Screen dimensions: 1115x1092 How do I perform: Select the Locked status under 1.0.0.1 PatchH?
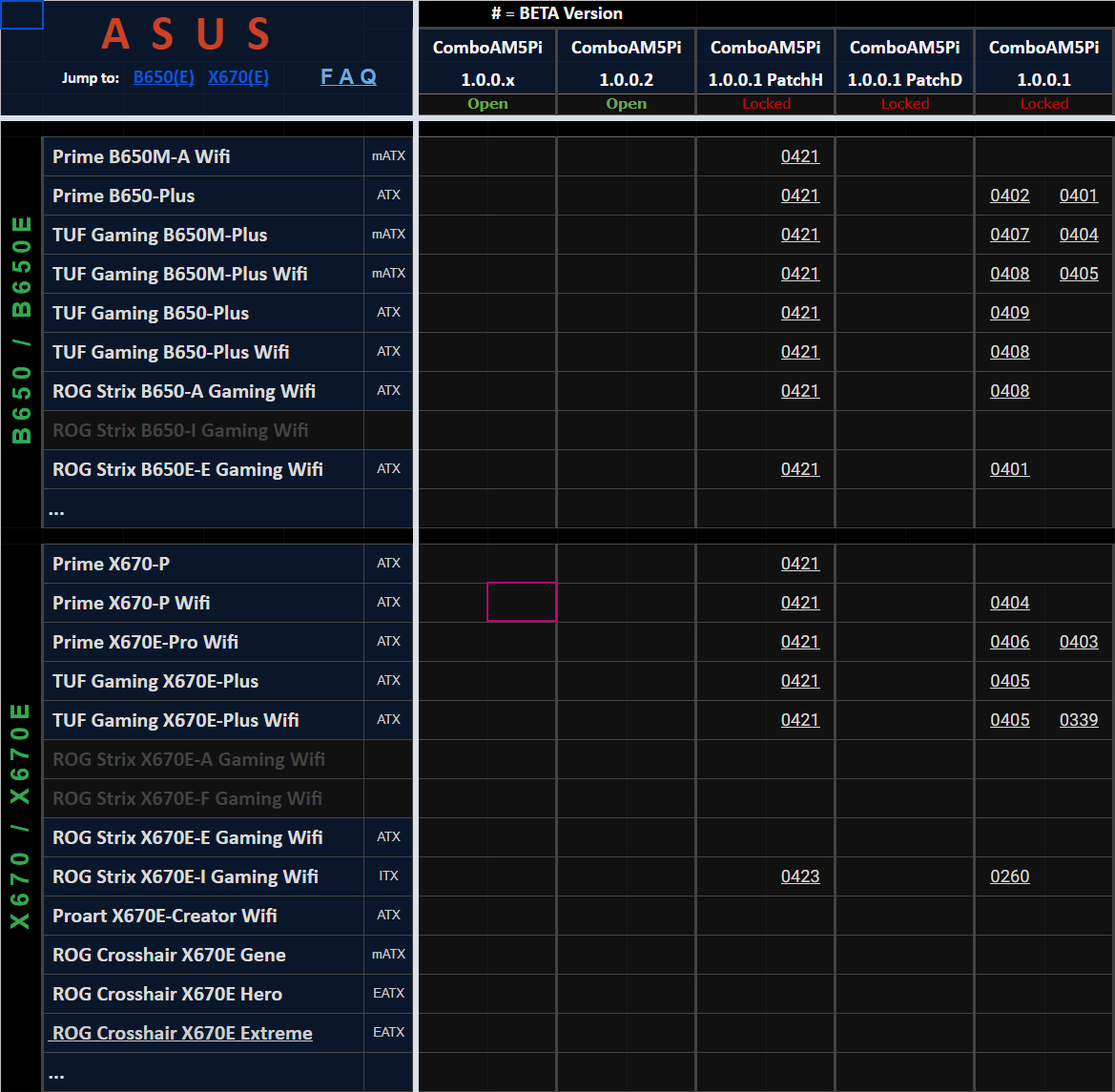pos(766,104)
